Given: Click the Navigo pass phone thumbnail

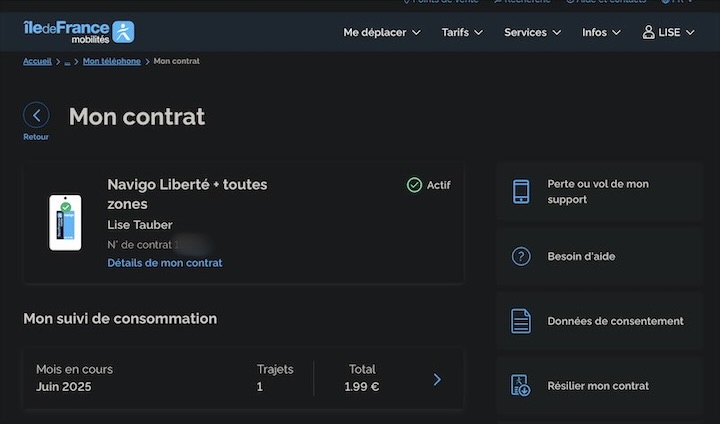Looking at the screenshot, I should click(65, 222).
